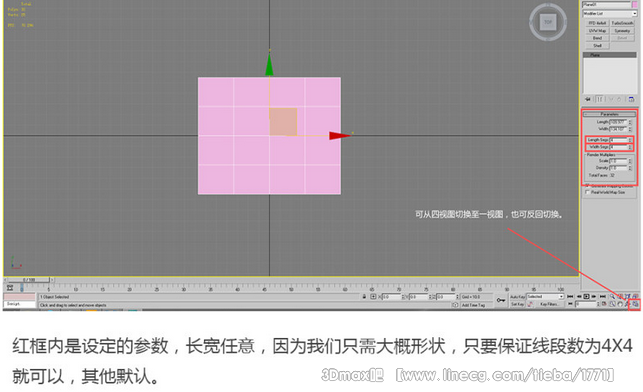Click the Z coordinate input field

click(x=446, y=296)
